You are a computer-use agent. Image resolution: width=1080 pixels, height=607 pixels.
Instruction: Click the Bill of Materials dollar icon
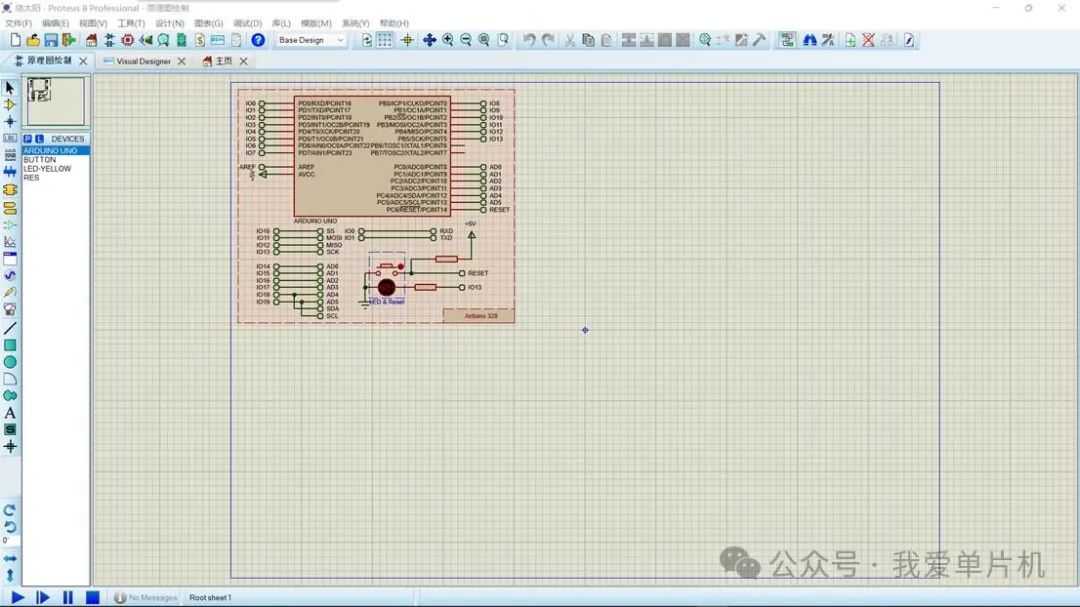pyautogui.click(x=200, y=40)
